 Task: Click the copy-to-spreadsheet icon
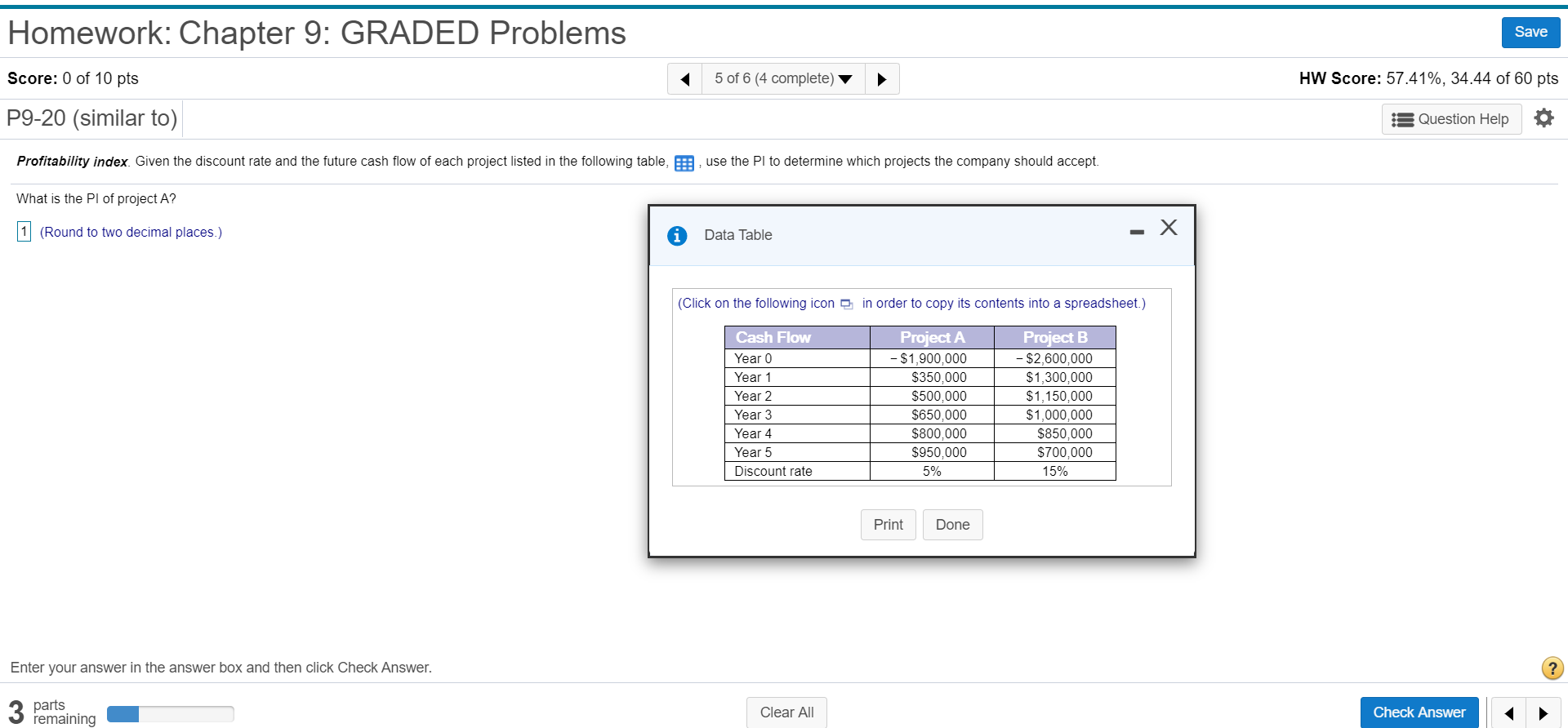(847, 304)
